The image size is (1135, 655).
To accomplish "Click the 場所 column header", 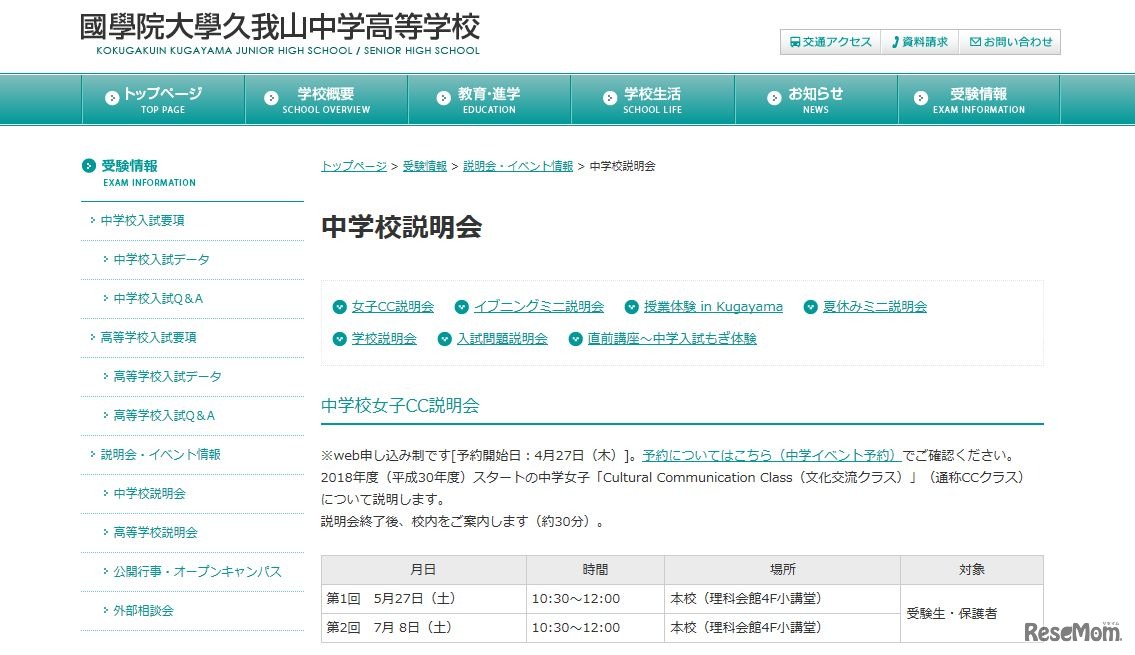I will coord(782,570).
